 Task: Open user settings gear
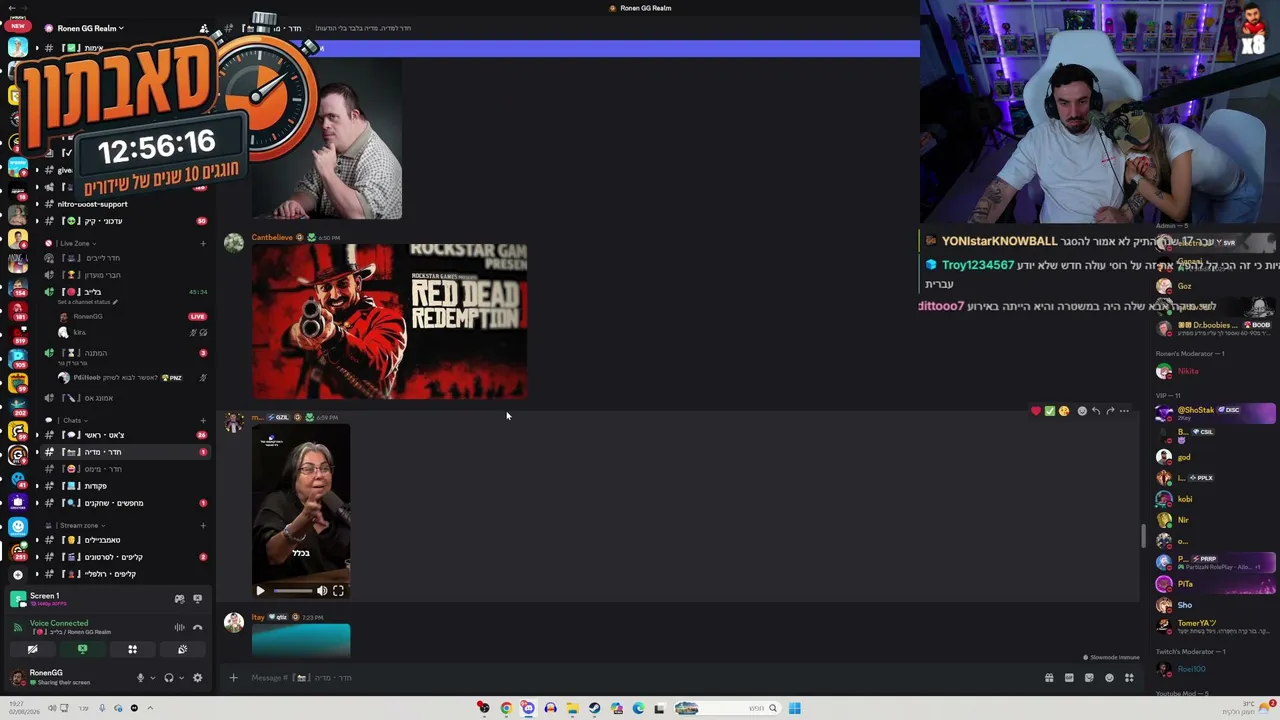point(197,678)
